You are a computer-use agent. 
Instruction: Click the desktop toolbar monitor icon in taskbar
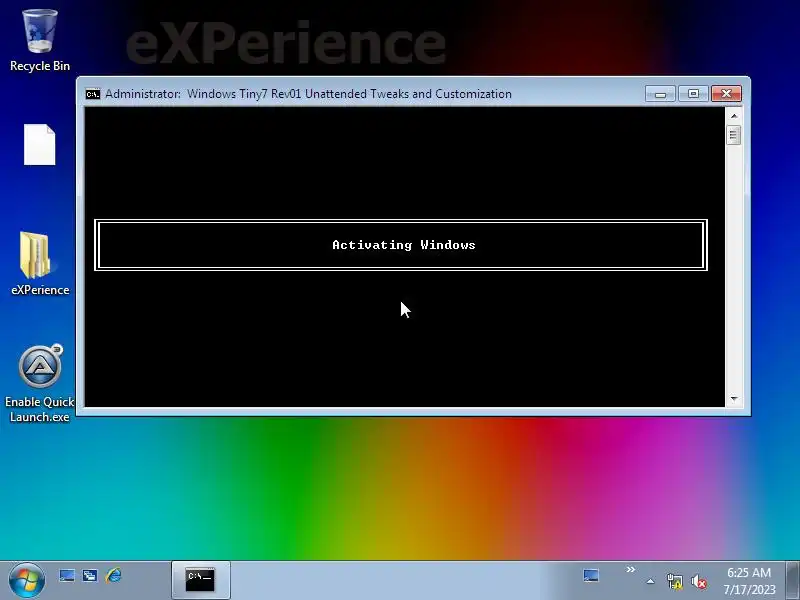(591, 576)
